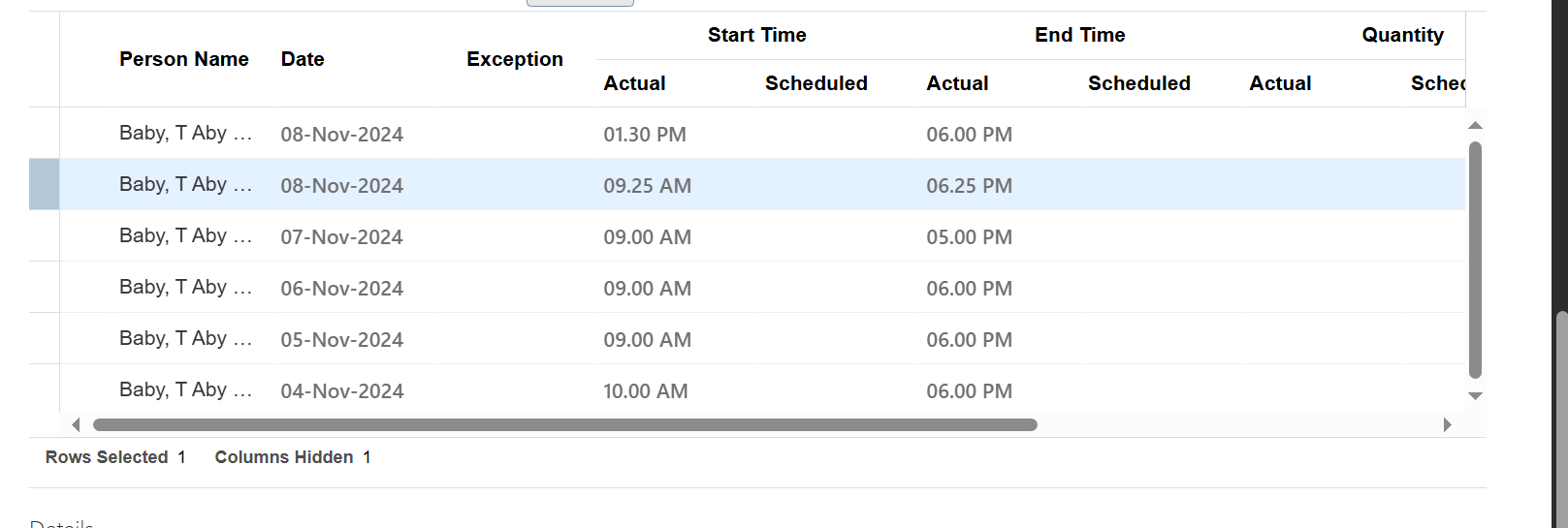This screenshot has width=1568, height=528.
Task: Sort by Date column header
Action: (x=303, y=59)
